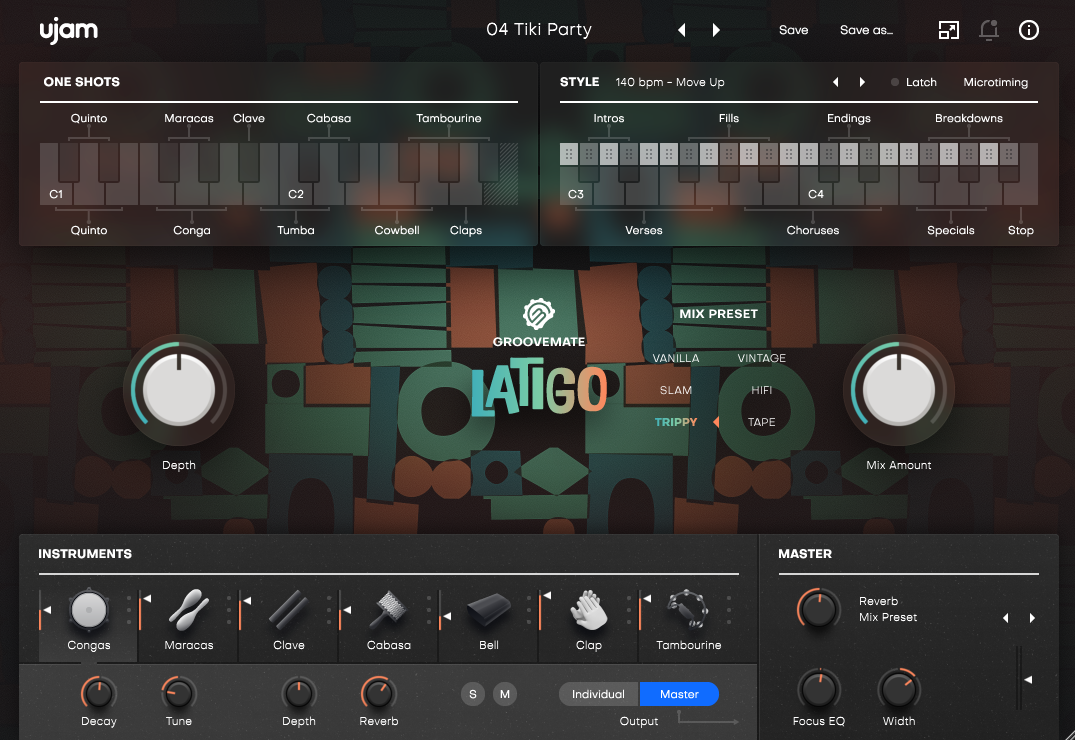Viewport: 1075px width, 740px height.
Task: Select the Cabasa instrument icon
Action: pyautogui.click(x=388, y=608)
